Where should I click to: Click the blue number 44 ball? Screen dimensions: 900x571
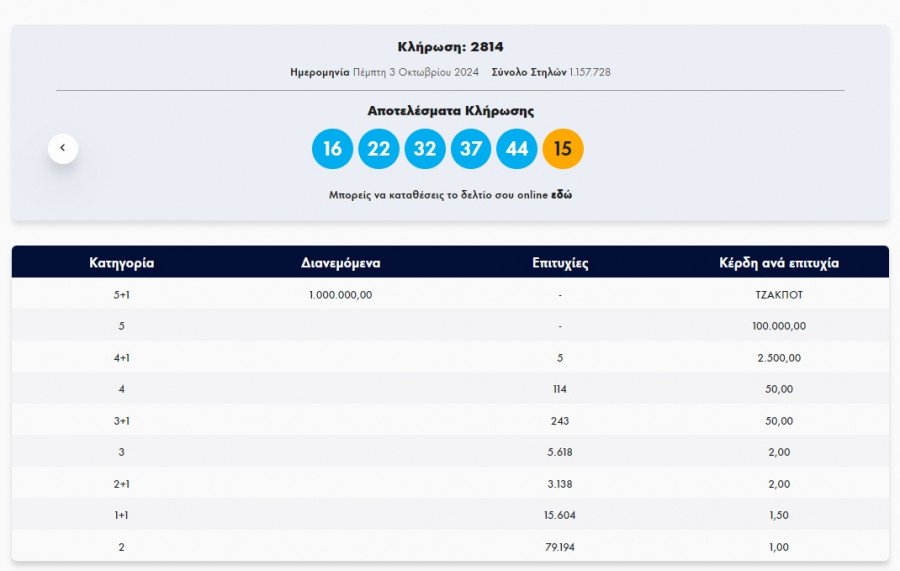click(517, 149)
